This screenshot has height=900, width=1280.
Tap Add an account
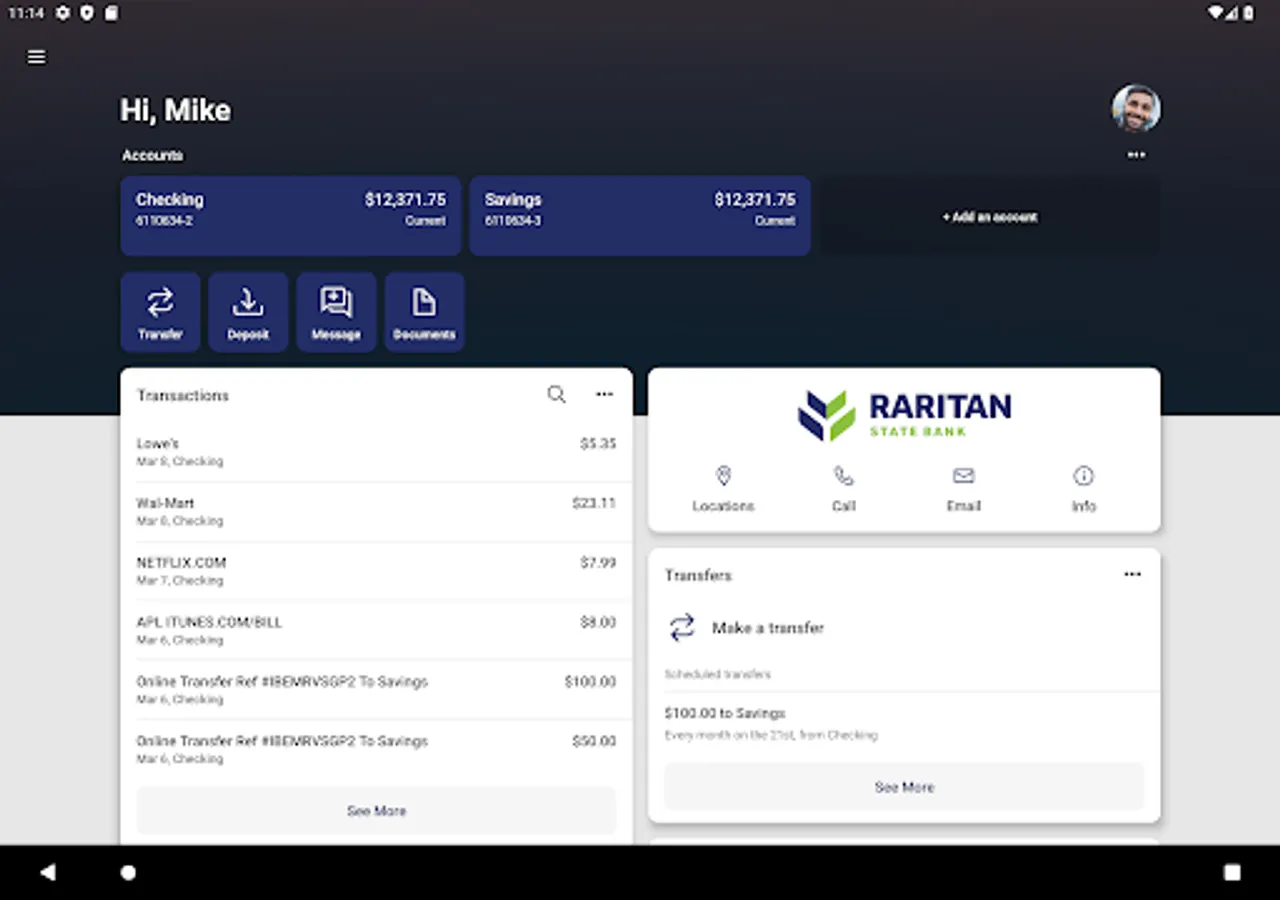(990, 216)
